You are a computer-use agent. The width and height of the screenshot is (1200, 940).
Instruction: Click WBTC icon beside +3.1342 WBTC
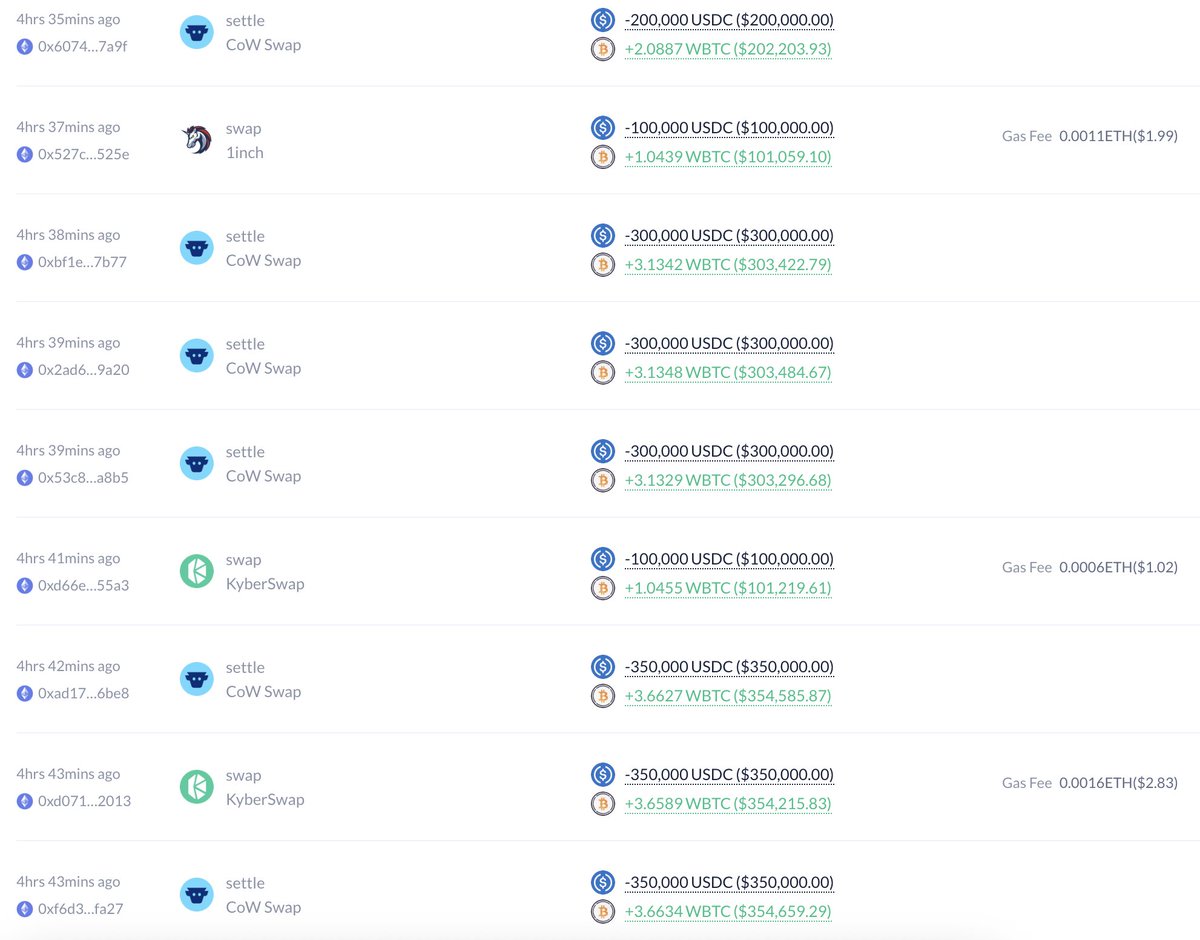[x=603, y=265]
